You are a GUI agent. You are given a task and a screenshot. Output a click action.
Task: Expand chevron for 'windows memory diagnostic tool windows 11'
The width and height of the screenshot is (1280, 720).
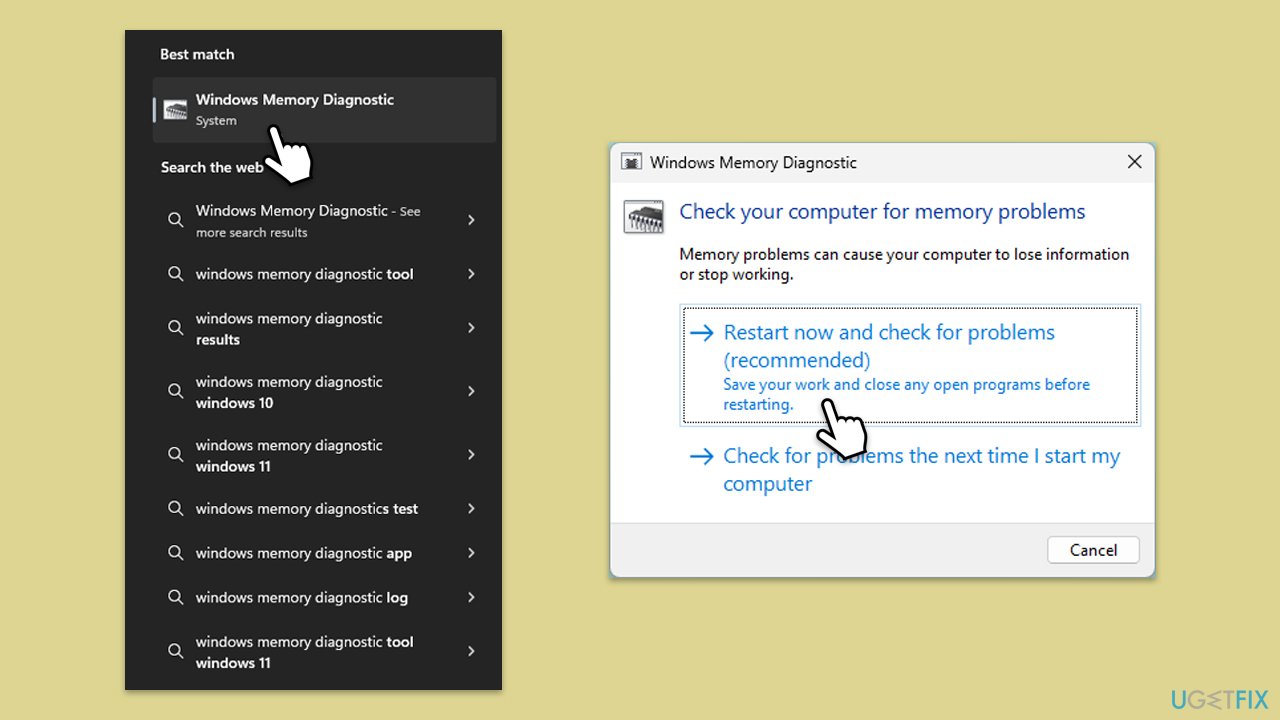471,651
